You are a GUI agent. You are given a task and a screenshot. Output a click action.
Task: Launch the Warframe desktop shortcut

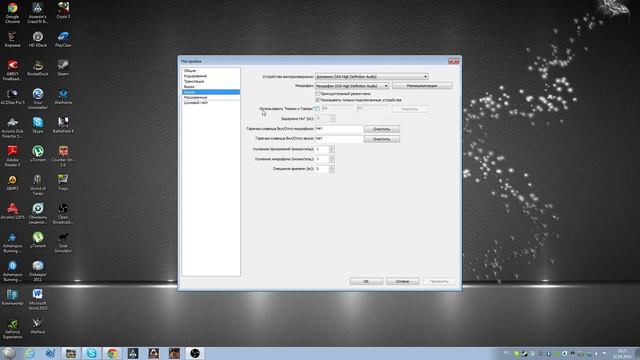click(63, 97)
